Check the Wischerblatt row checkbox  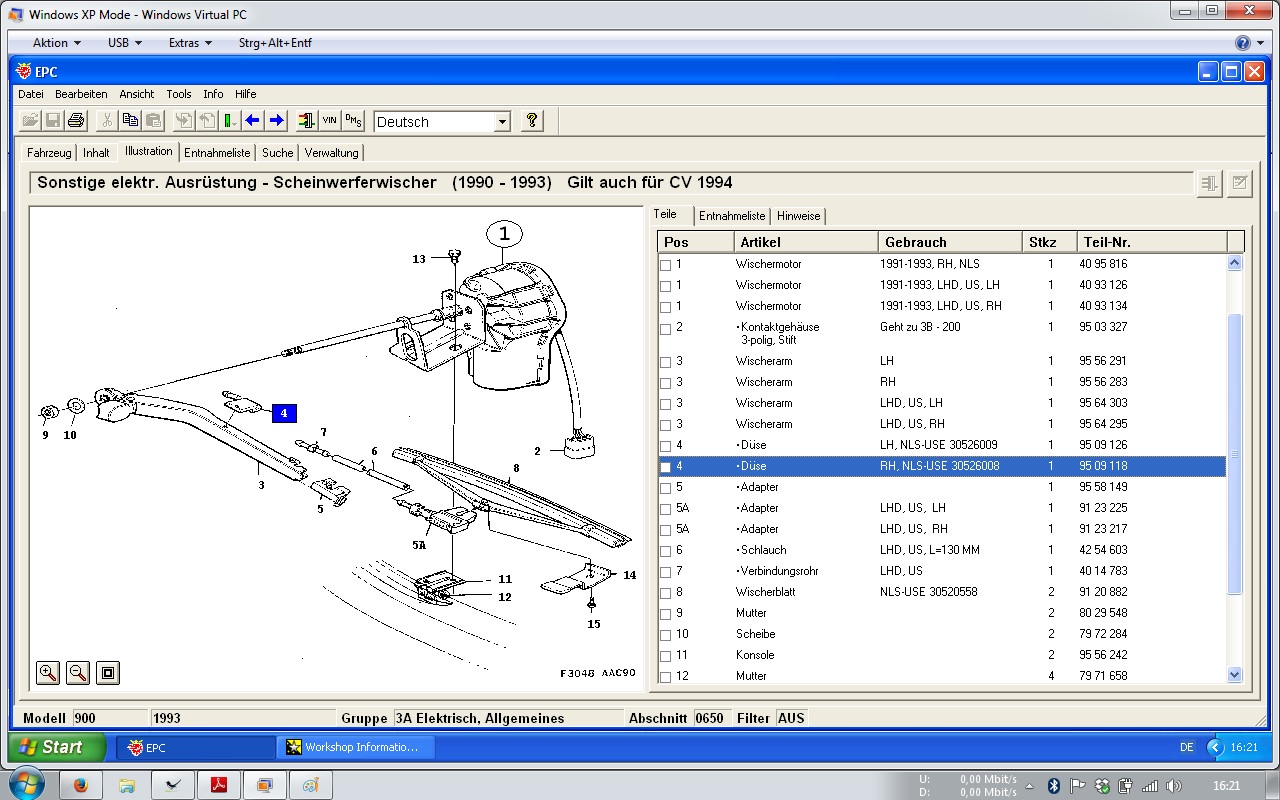tap(666, 593)
